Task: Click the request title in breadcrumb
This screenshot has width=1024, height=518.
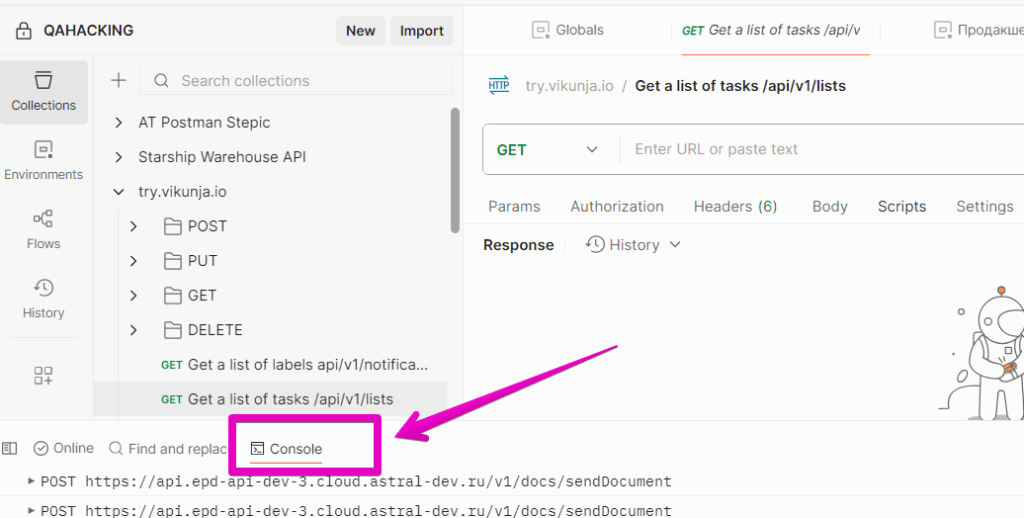Action: click(740, 86)
